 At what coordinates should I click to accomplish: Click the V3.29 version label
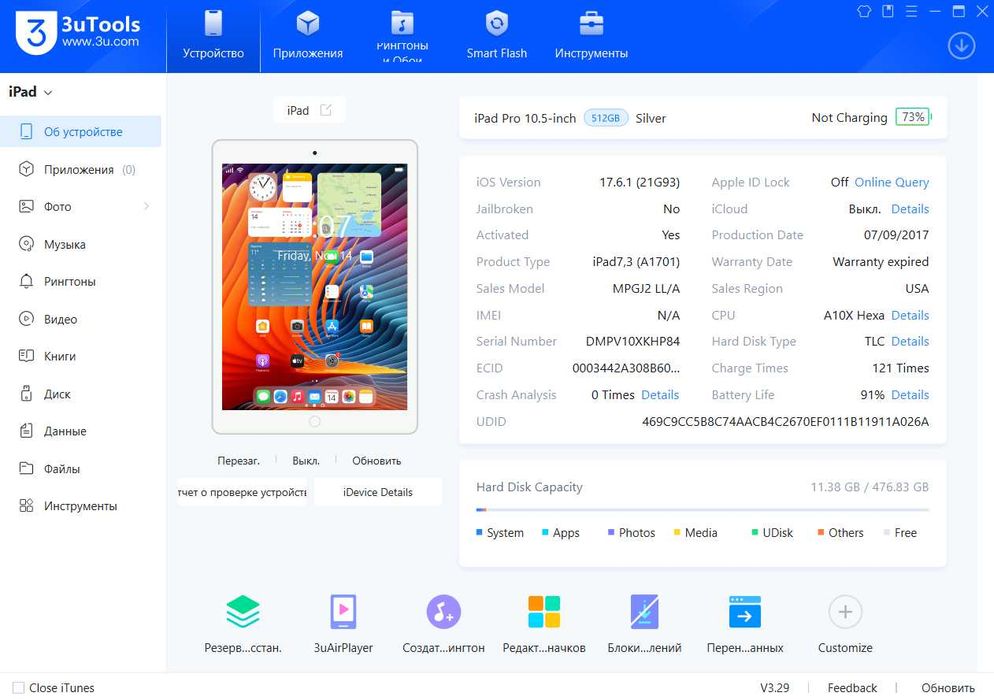pos(775,688)
